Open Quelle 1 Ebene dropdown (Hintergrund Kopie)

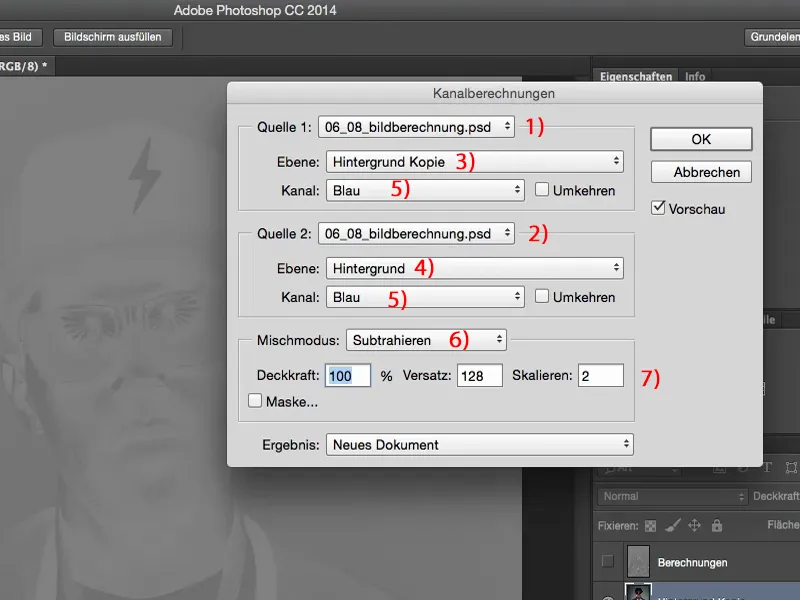tap(474, 162)
